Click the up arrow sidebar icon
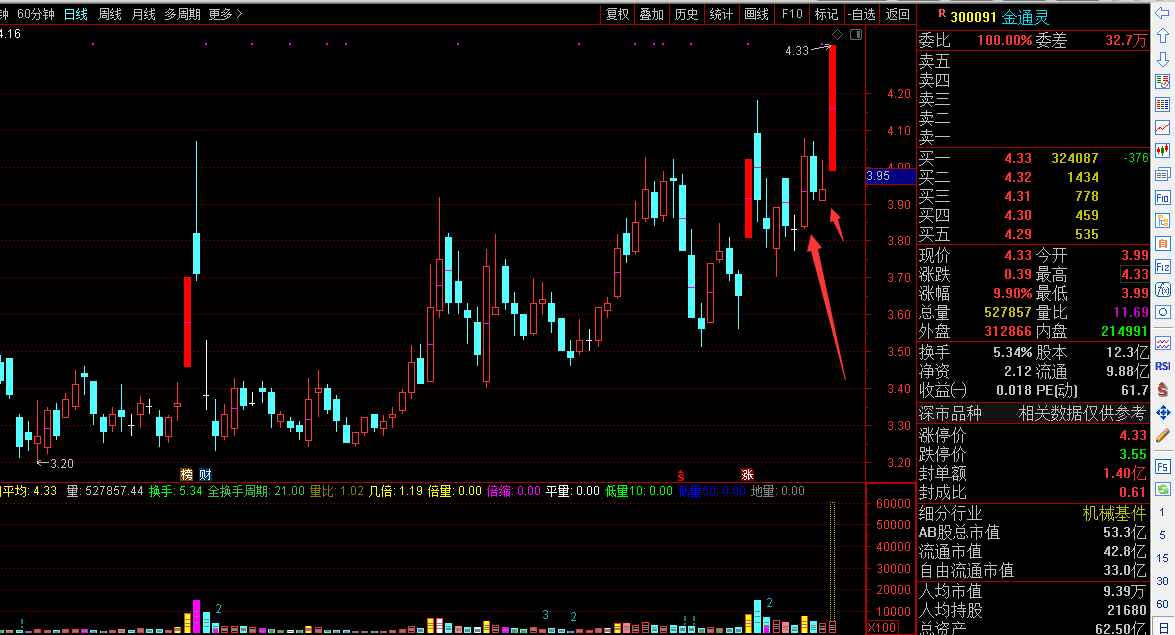Image resolution: width=1175 pixels, height=635 pixels. [x=1162, y=35]
